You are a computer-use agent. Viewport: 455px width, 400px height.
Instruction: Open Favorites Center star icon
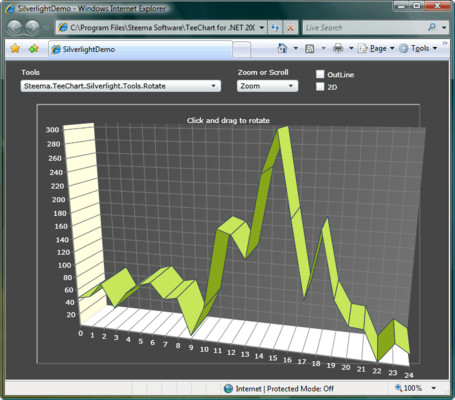coord(15,49)
